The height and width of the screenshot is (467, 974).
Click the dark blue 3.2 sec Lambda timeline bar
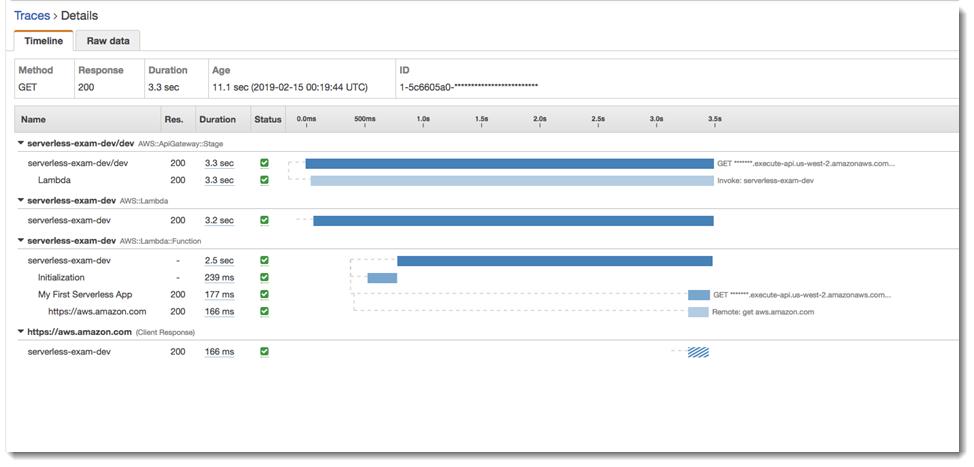(x=513, y=220)
